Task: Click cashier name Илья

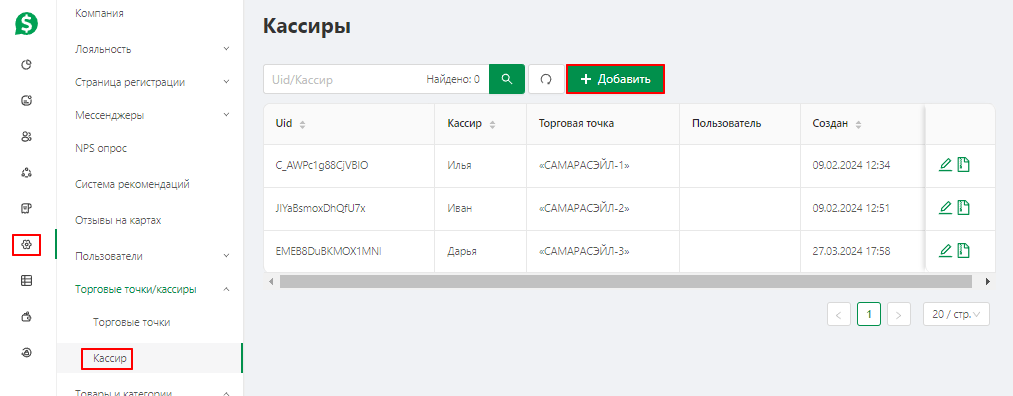Action: click(x=459, y=165)
